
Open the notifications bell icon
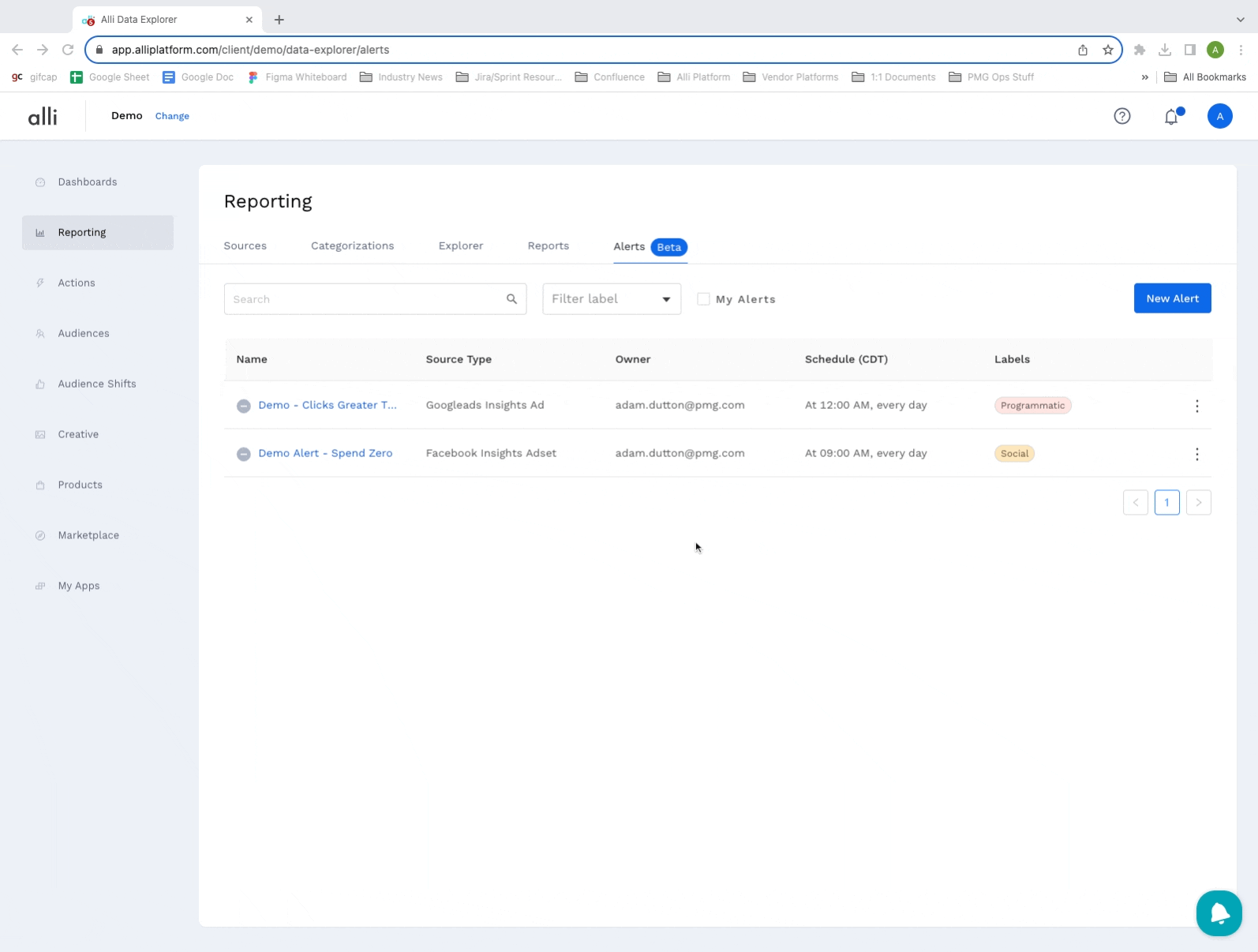click(1171, 117)
